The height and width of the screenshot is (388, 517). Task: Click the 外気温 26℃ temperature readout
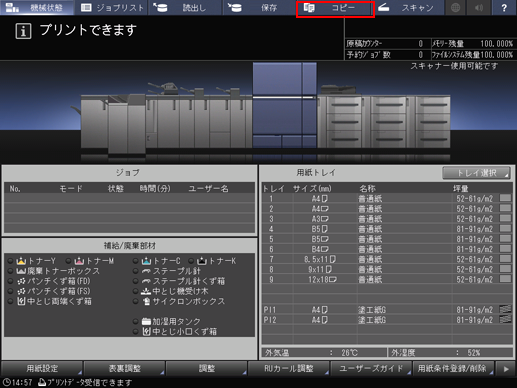click(x=325, y=353)
